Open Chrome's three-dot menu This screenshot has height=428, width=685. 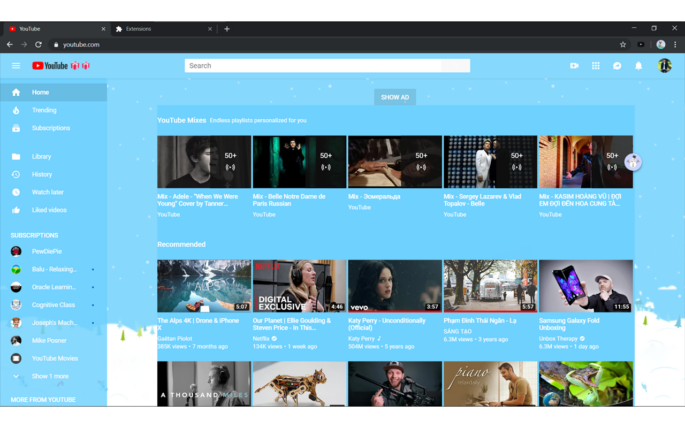(x=676, y=44)
